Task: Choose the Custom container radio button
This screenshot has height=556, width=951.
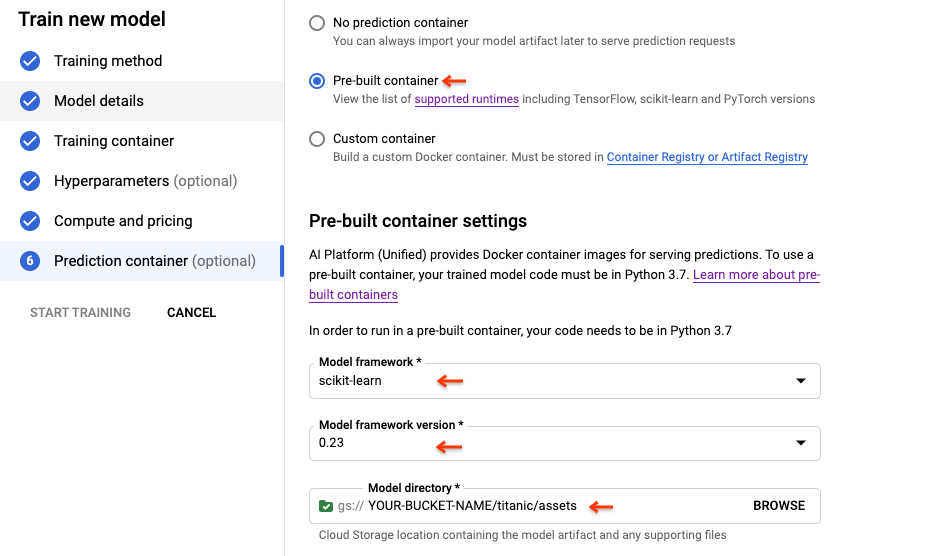Action: point(317,139)
